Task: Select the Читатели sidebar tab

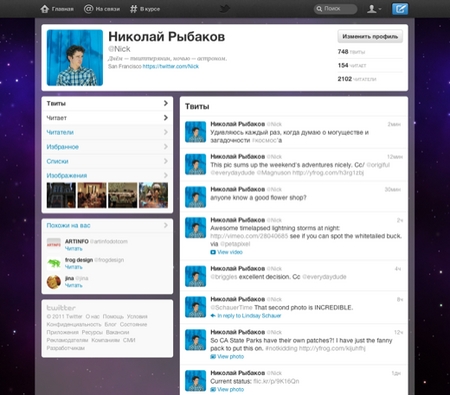Action: (x=107, y=132)
